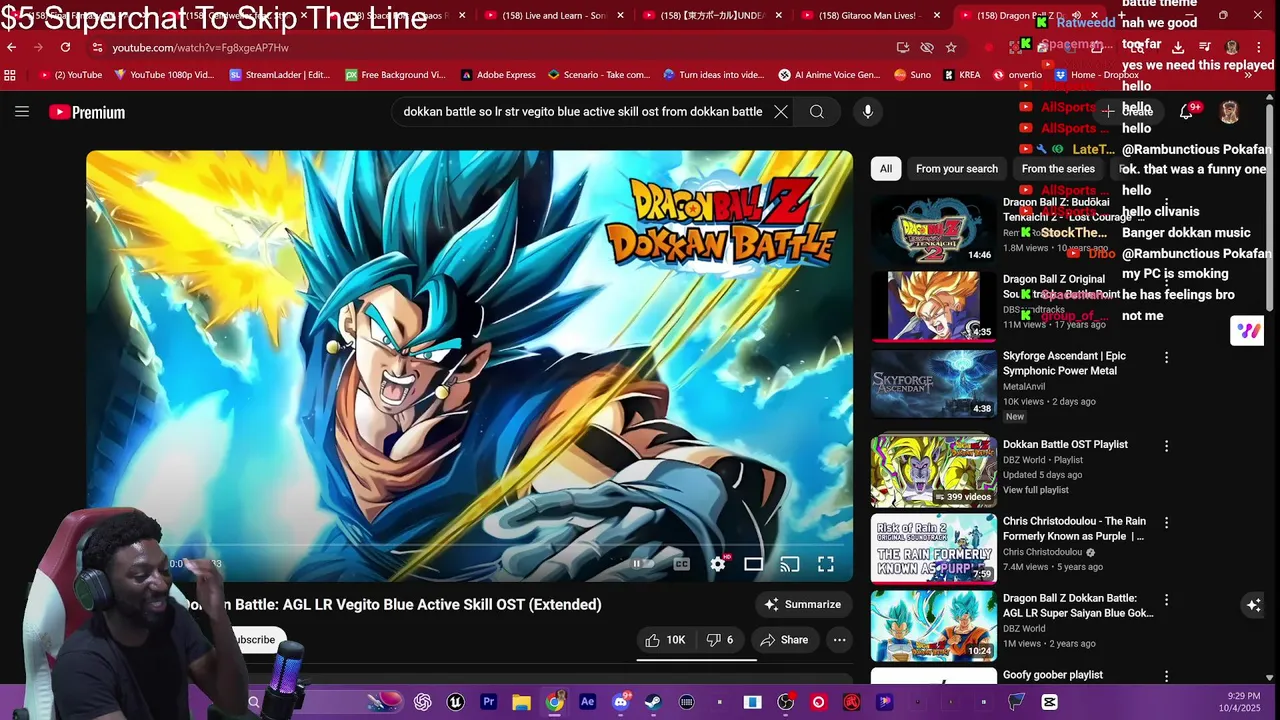Click the Summarize button

coord(803,604)
